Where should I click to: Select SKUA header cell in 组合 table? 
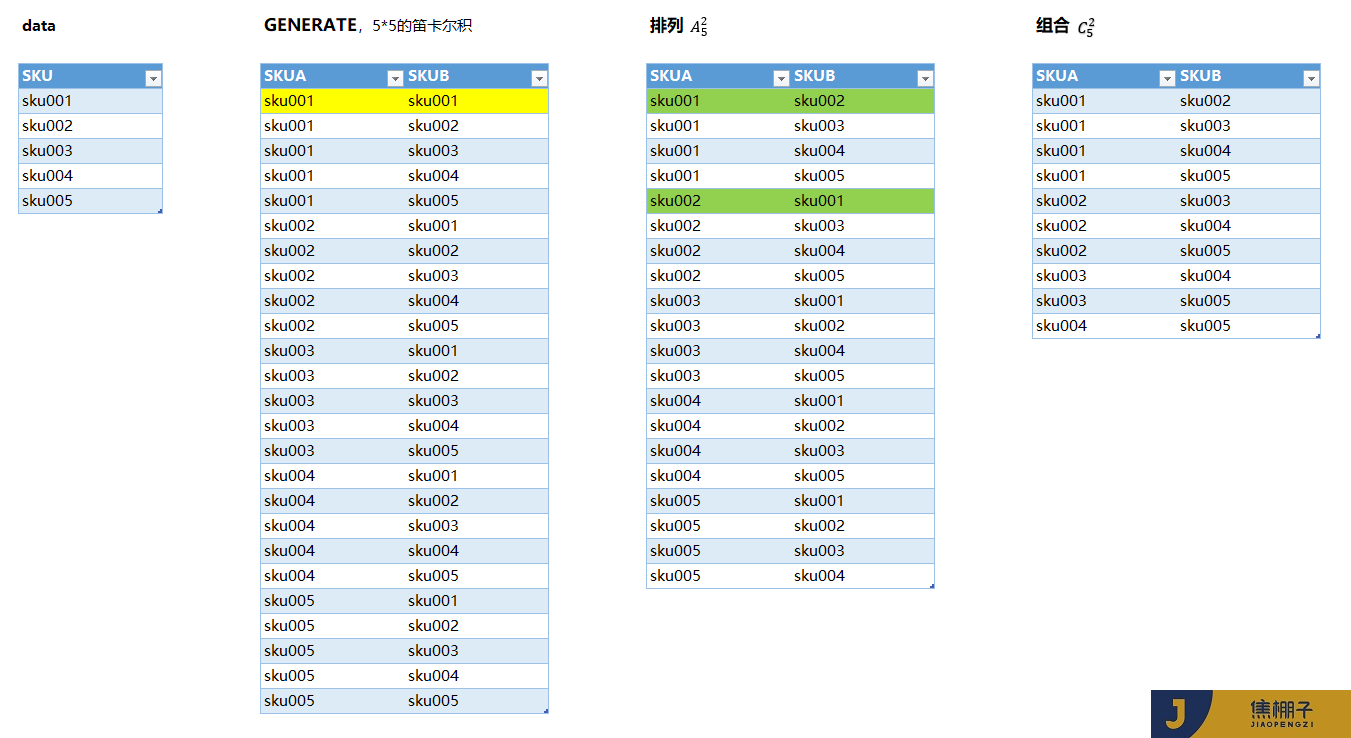[1104, 76]
